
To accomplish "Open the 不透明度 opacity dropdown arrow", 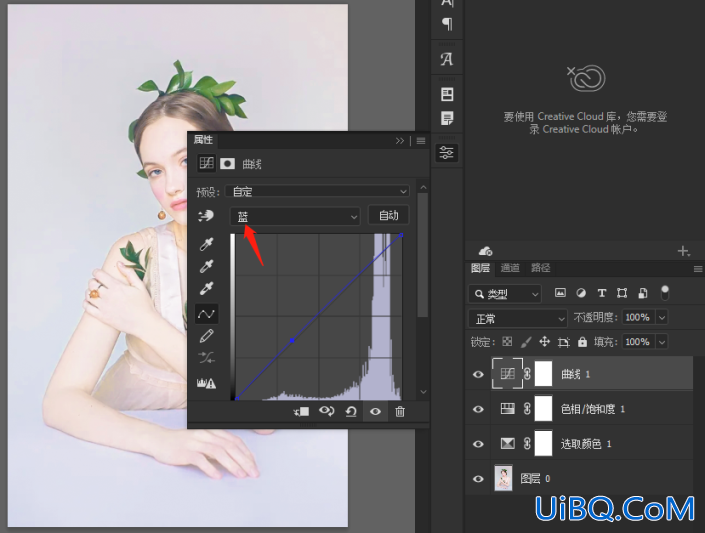I will (x=662, y=318).
